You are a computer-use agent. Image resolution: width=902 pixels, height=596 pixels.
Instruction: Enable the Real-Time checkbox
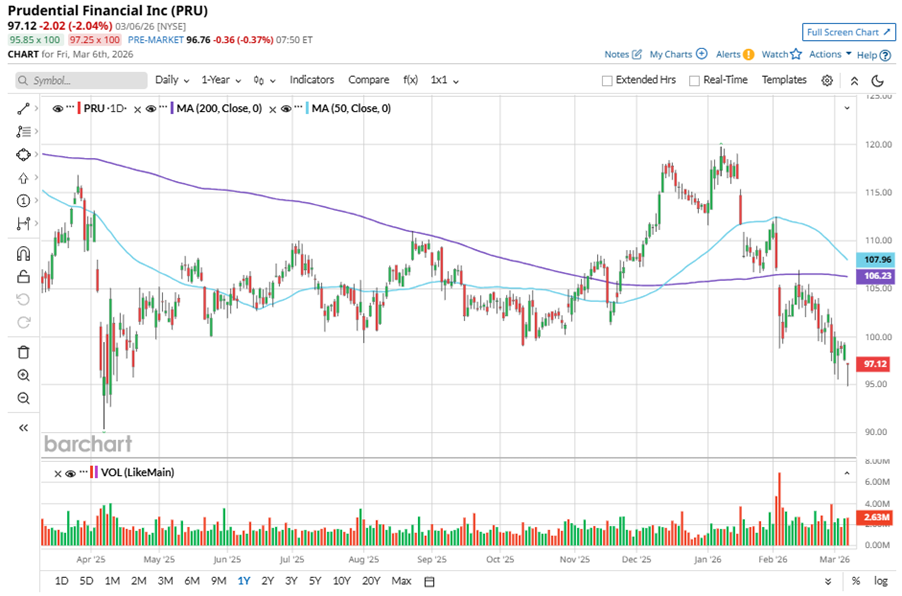pyautogui.click(x=694, y=80)
